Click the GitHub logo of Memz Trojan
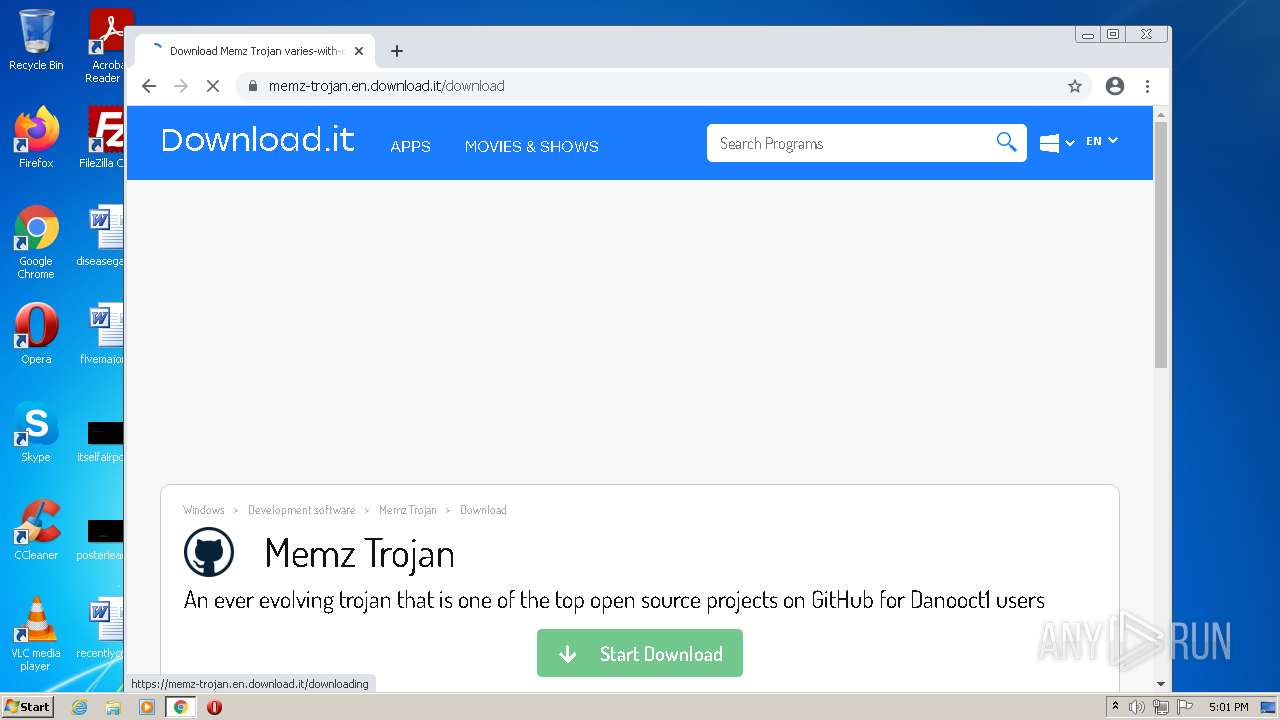The image size is (1280, 720). tap(209, 552)
